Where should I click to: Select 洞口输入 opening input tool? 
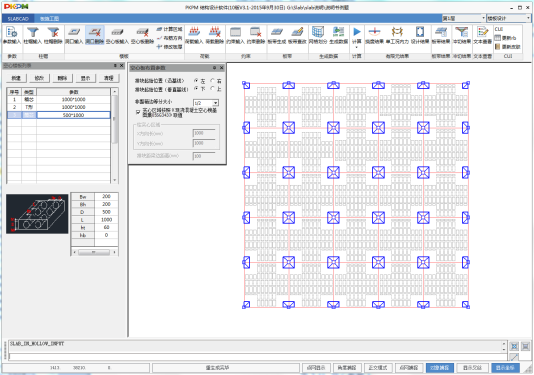pyautogui.click(x=74, y=35)
